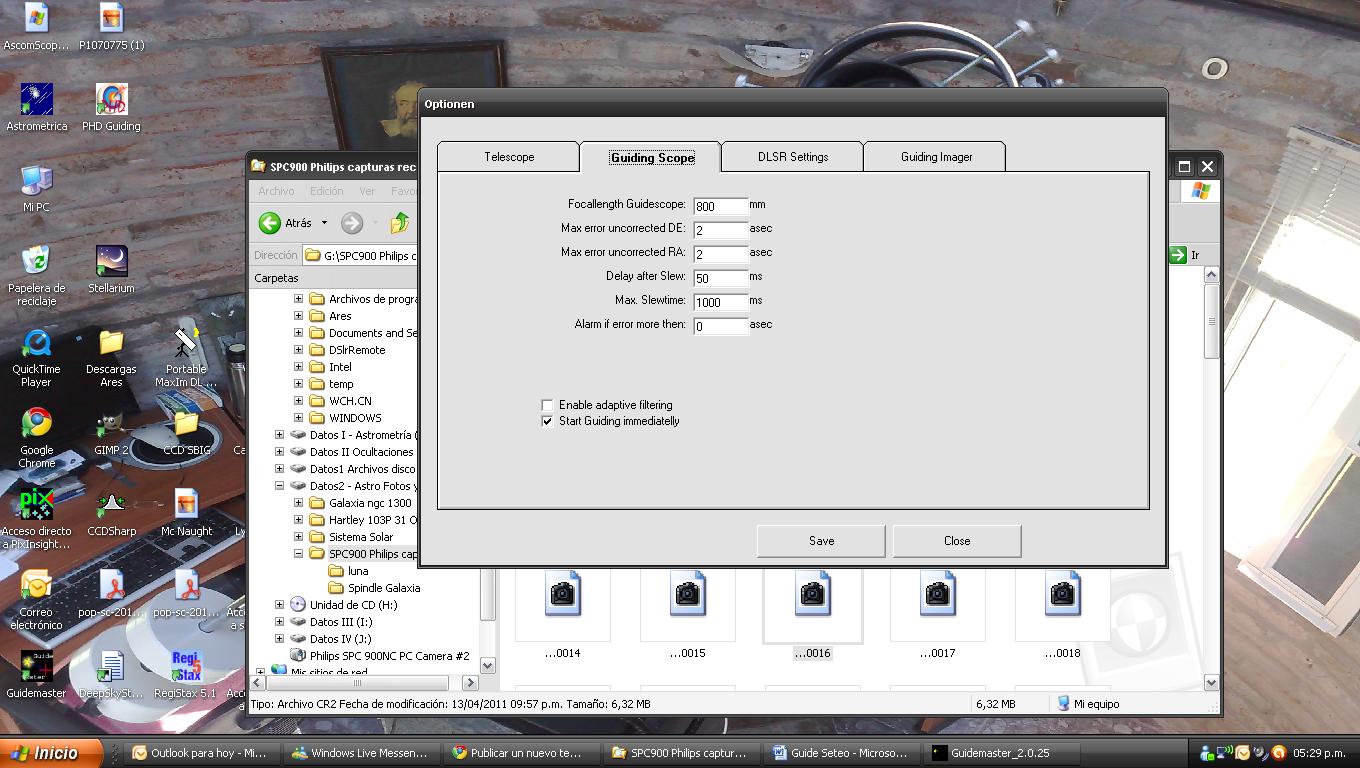
Task: Open the Papelera de reciclaje icon
Action: click(x=36, y=275)
